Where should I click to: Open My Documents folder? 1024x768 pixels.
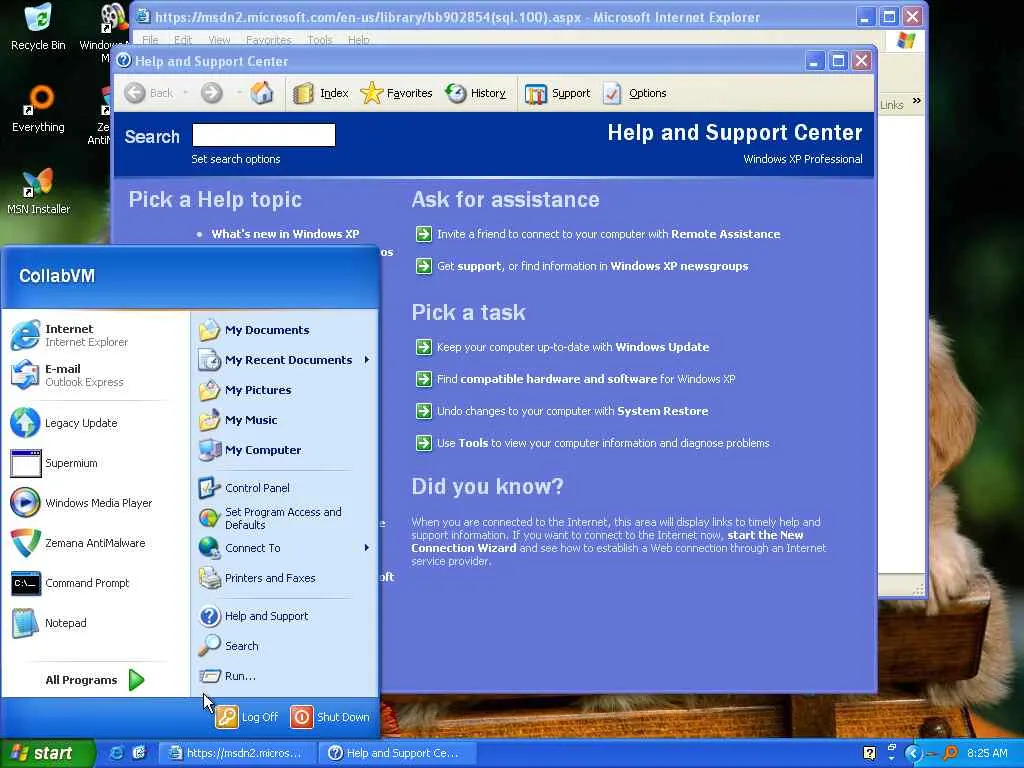285,330
